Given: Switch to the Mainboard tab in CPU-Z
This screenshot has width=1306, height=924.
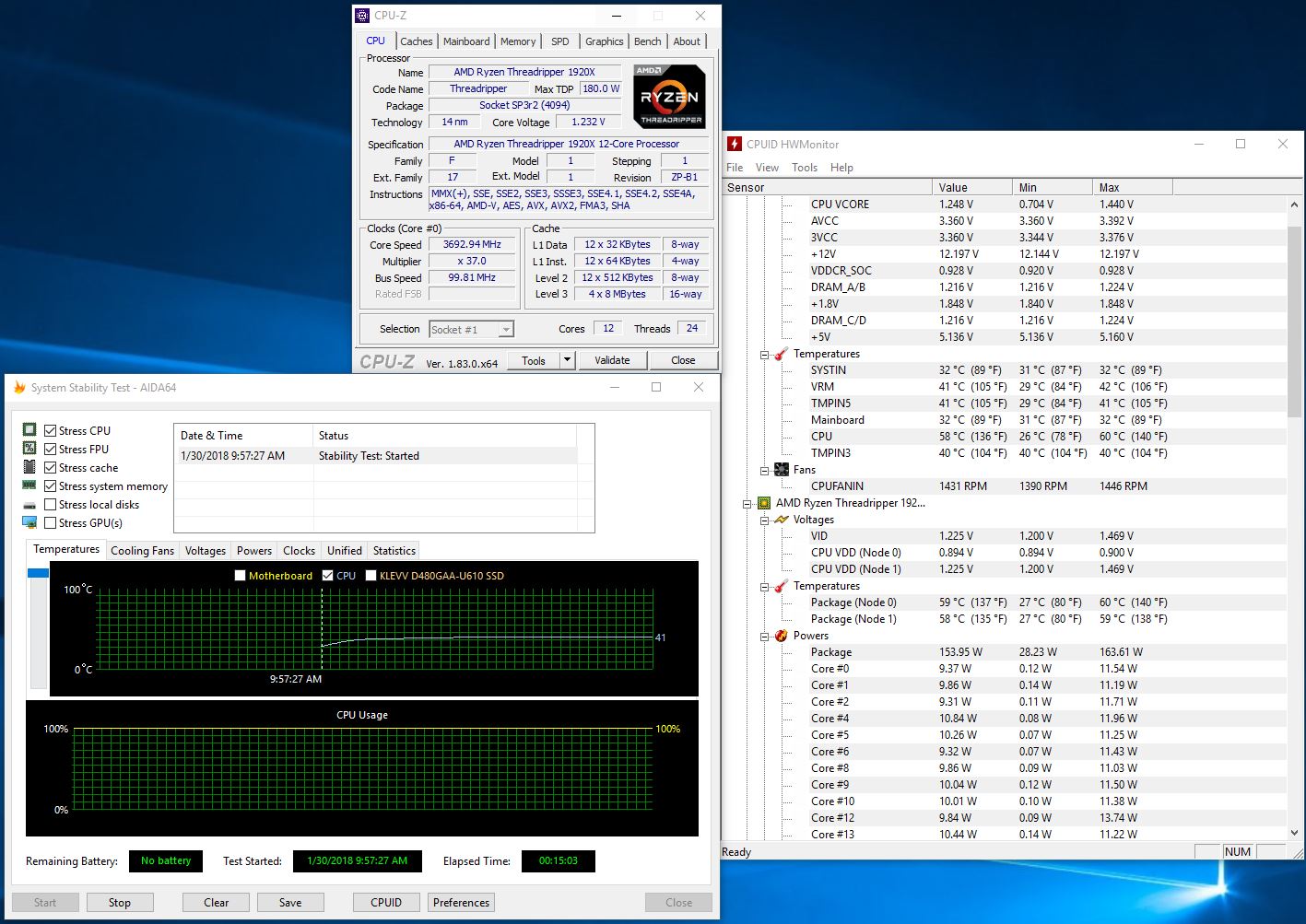Looking at the screenshot, I should coord(466,41).
